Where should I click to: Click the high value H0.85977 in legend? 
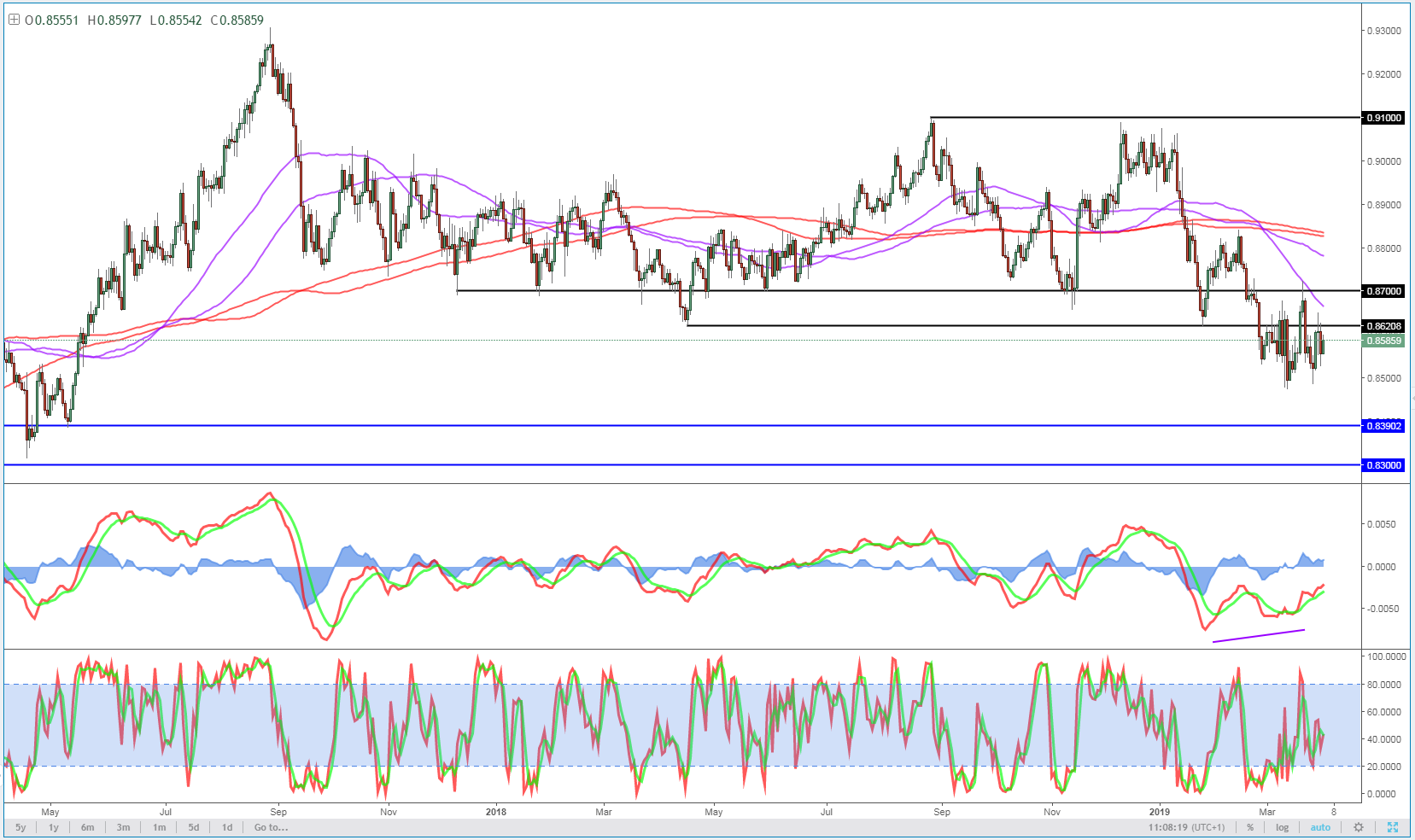click(x=114, y=20)
